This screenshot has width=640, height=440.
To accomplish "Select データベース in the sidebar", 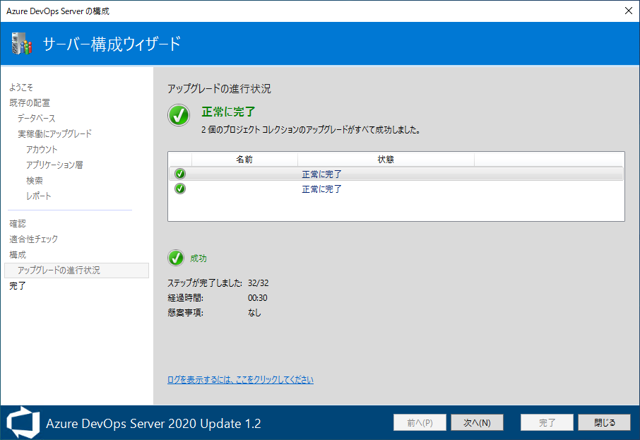I will tap(36, 118).
